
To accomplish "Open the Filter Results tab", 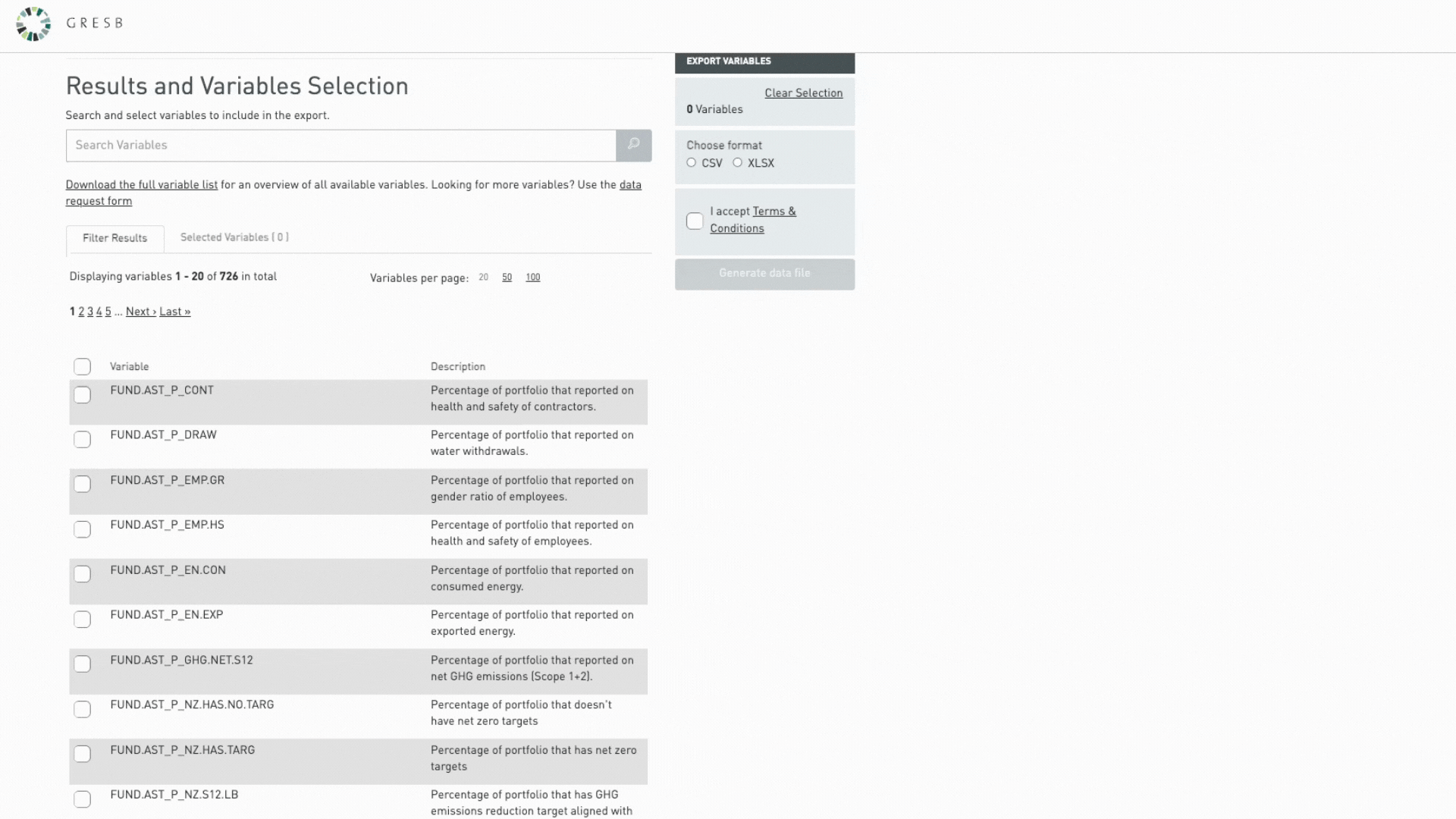I will pyautogui.click(x=115, y=238).
